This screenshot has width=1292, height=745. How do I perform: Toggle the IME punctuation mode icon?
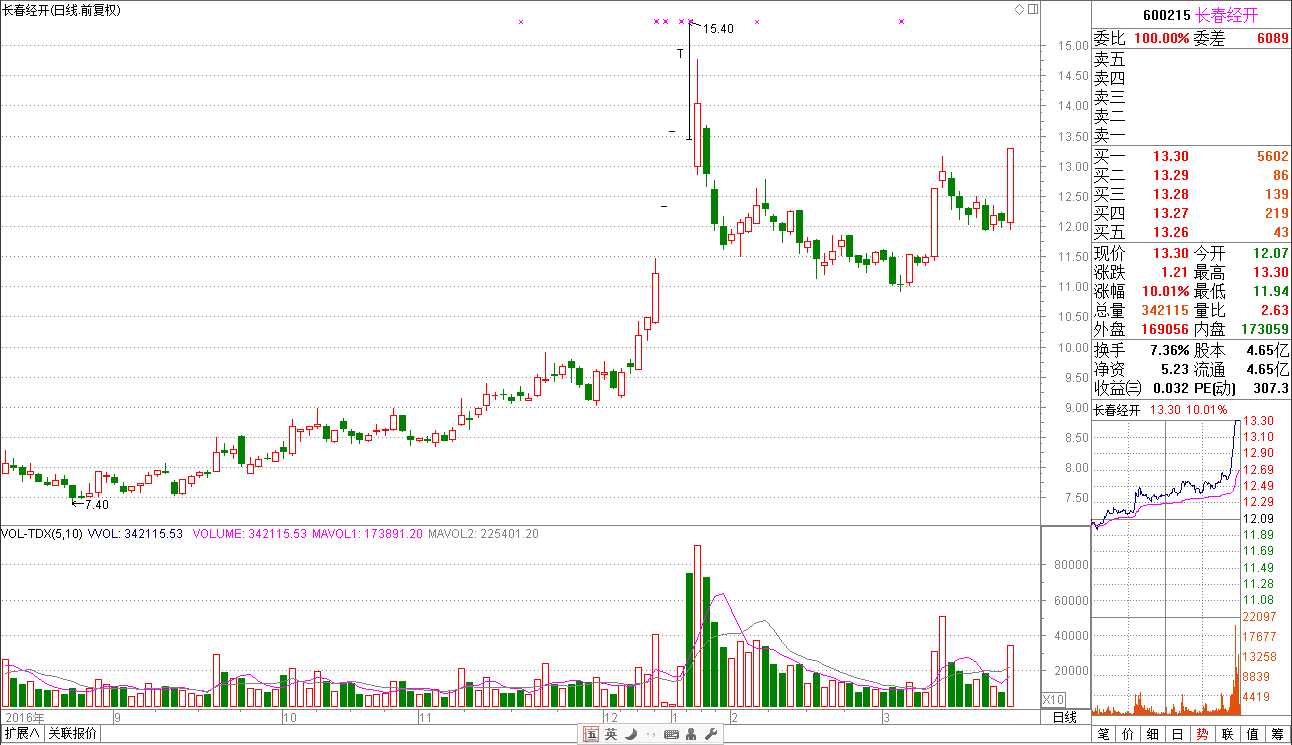[650, 735]
